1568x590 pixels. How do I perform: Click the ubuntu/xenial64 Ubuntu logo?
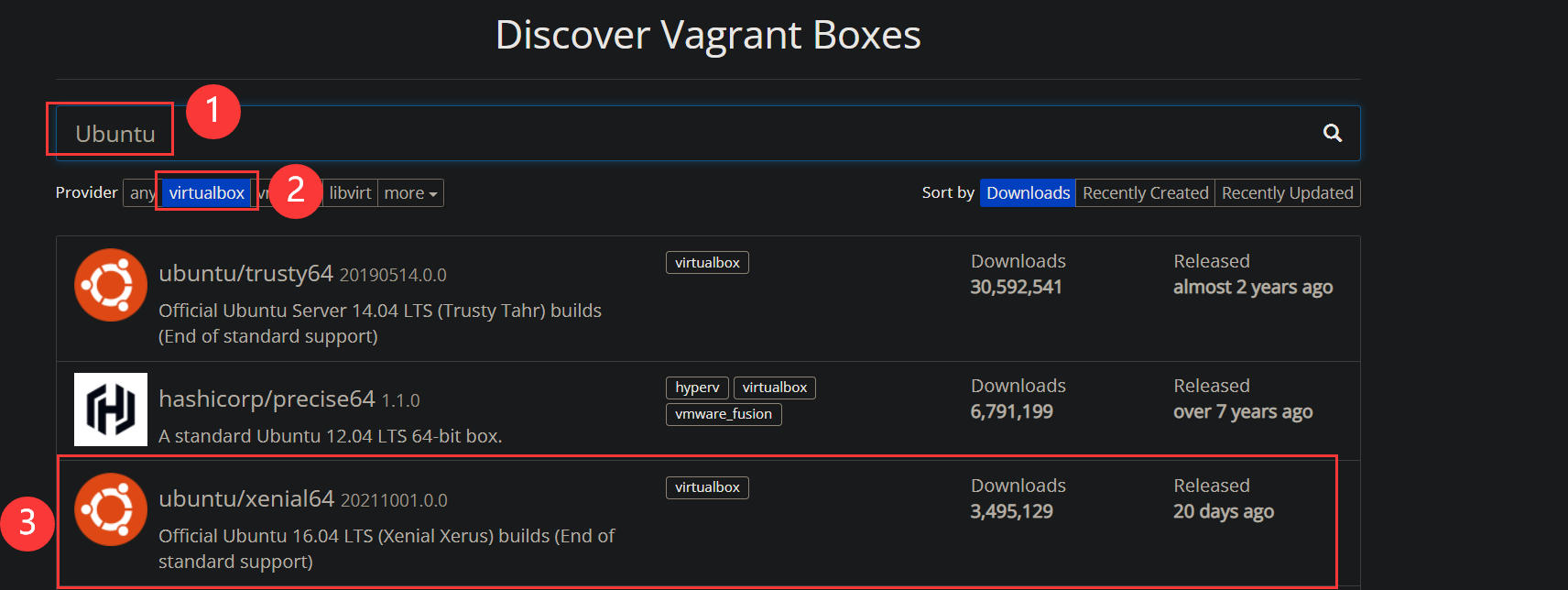pyautogui.click(x=111, y=509)
